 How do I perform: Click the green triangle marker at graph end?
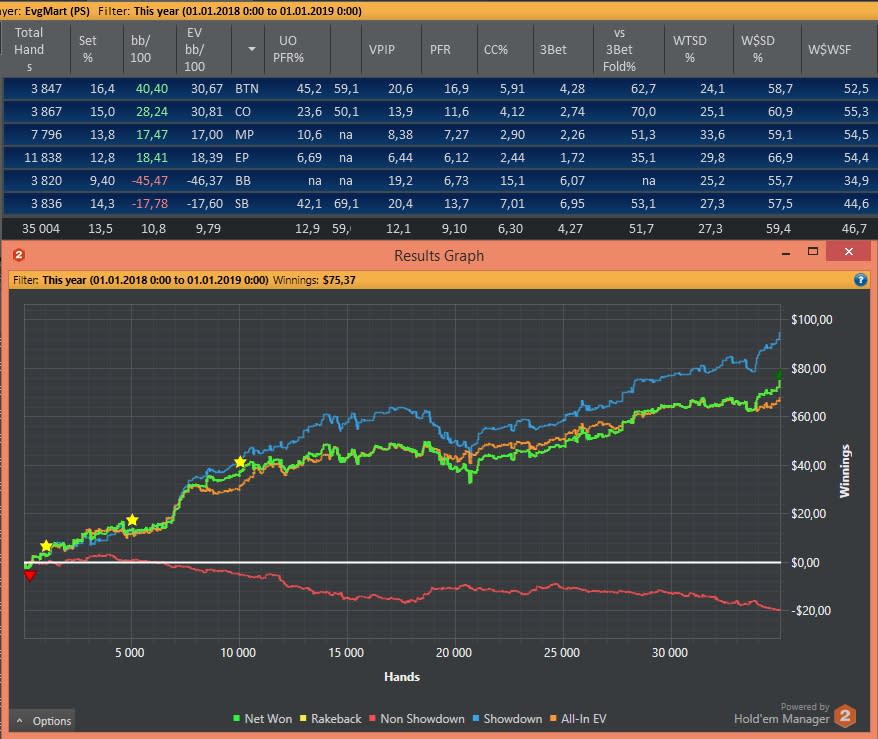(778, 375)
